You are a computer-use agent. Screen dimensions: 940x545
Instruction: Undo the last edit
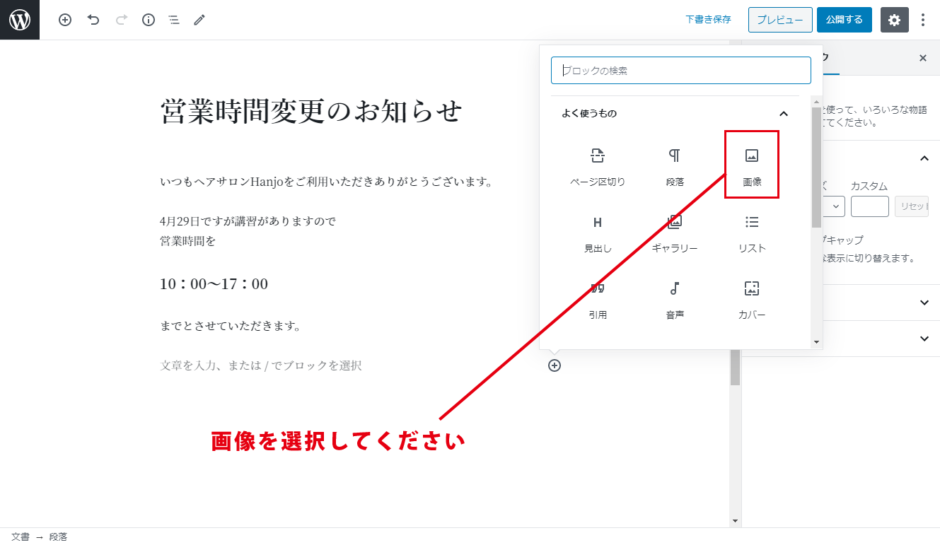(93, 20)
